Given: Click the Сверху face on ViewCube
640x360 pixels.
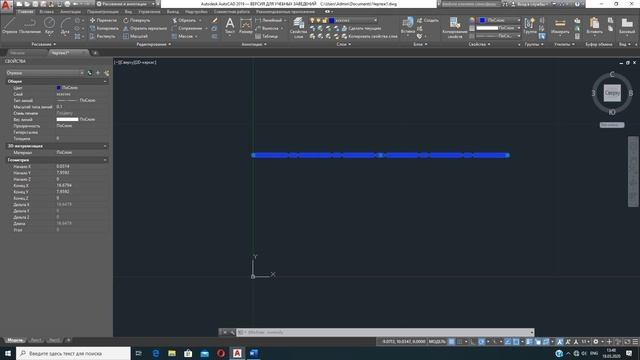Looking at the screenshot, I should pos(612,93).
